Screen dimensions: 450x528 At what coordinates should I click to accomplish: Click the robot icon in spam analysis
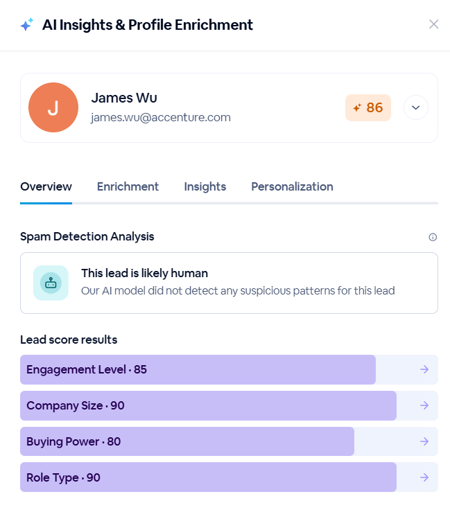(51, 283)
